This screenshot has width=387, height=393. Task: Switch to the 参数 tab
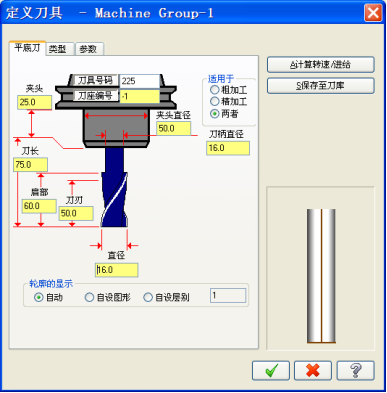(89, 49)
